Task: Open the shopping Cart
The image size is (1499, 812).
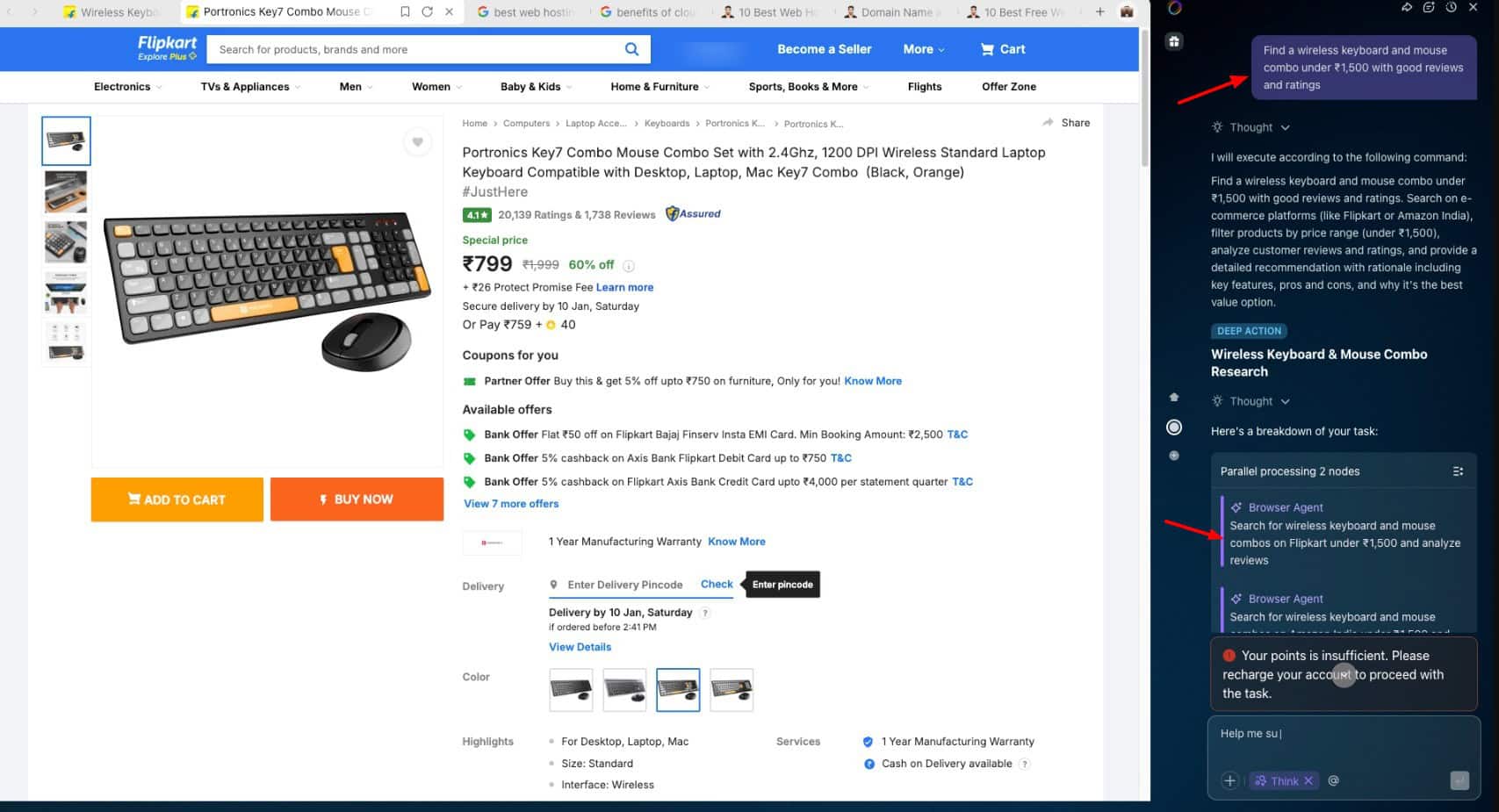Action: (1002, 49)
